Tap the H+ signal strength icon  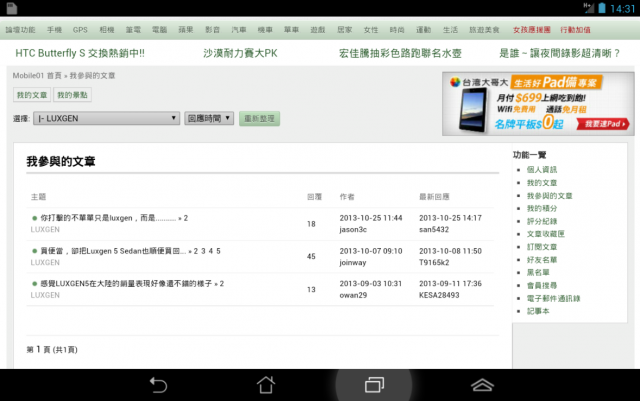coord(588,8)
